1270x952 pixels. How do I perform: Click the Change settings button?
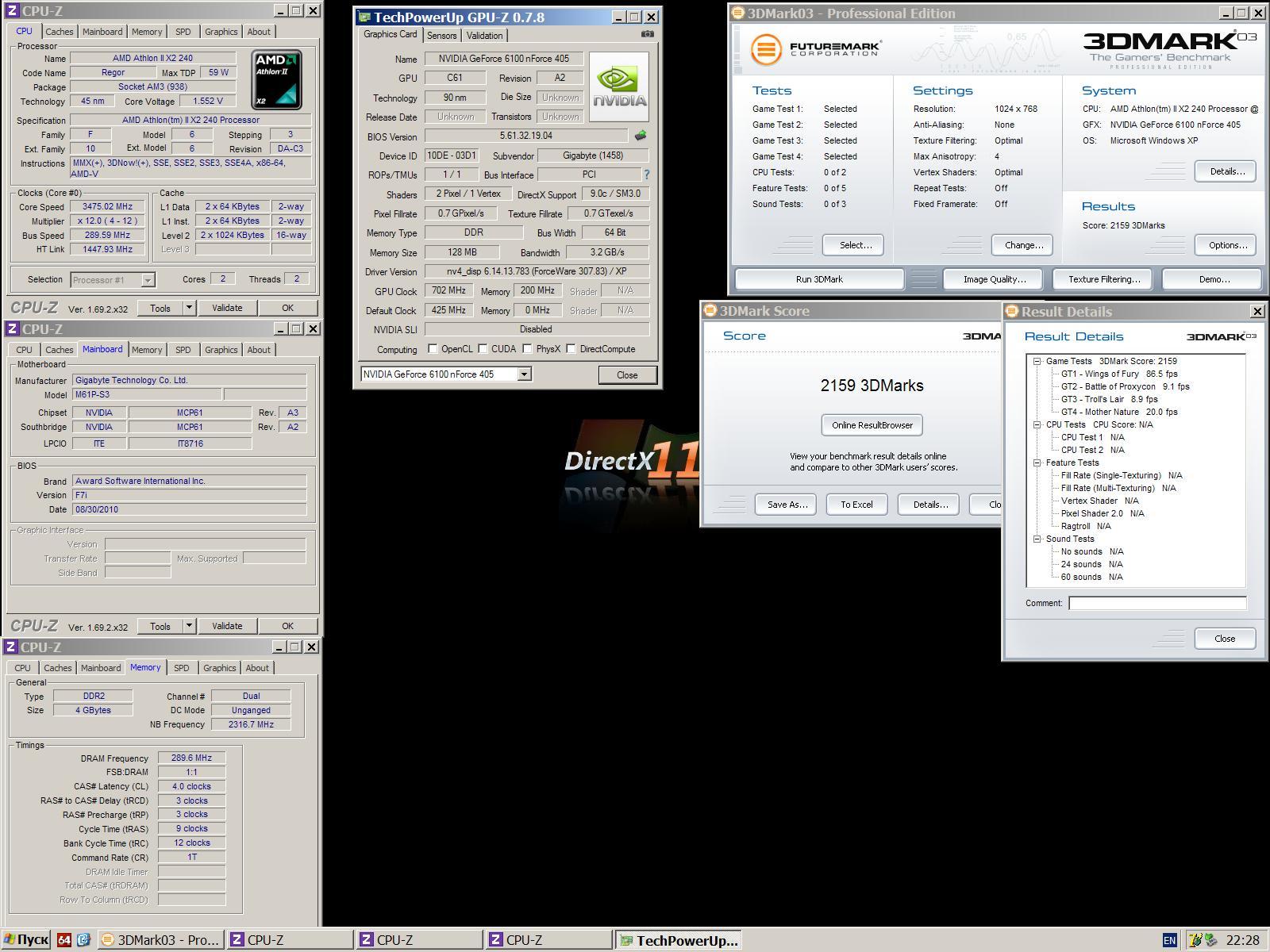(1024, 245)
